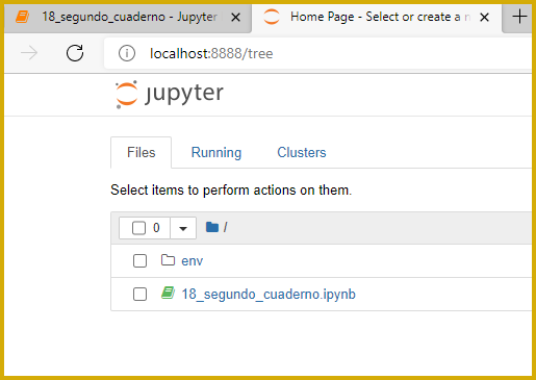Click the localhost:8888/tree address bar
The height and width of the screenshot is (380, 536).
coord(318,53)
